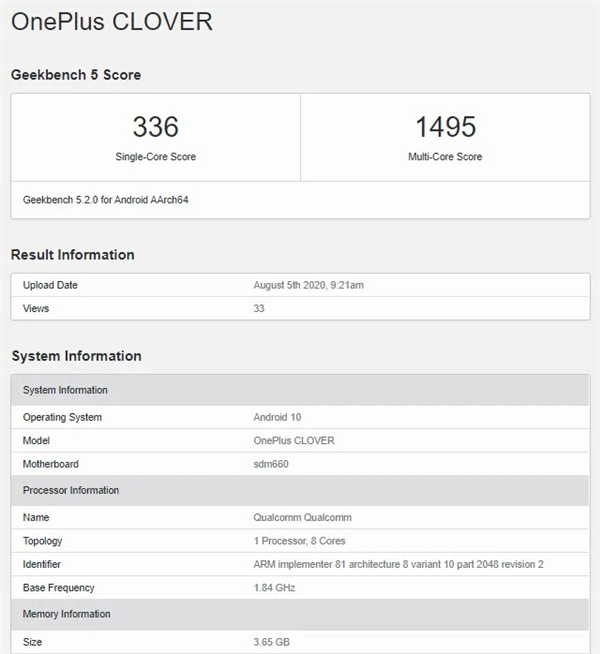Select the processor name Qualcomm Qualcomm
The image size is (600, 654).
(x=302, y=517)
